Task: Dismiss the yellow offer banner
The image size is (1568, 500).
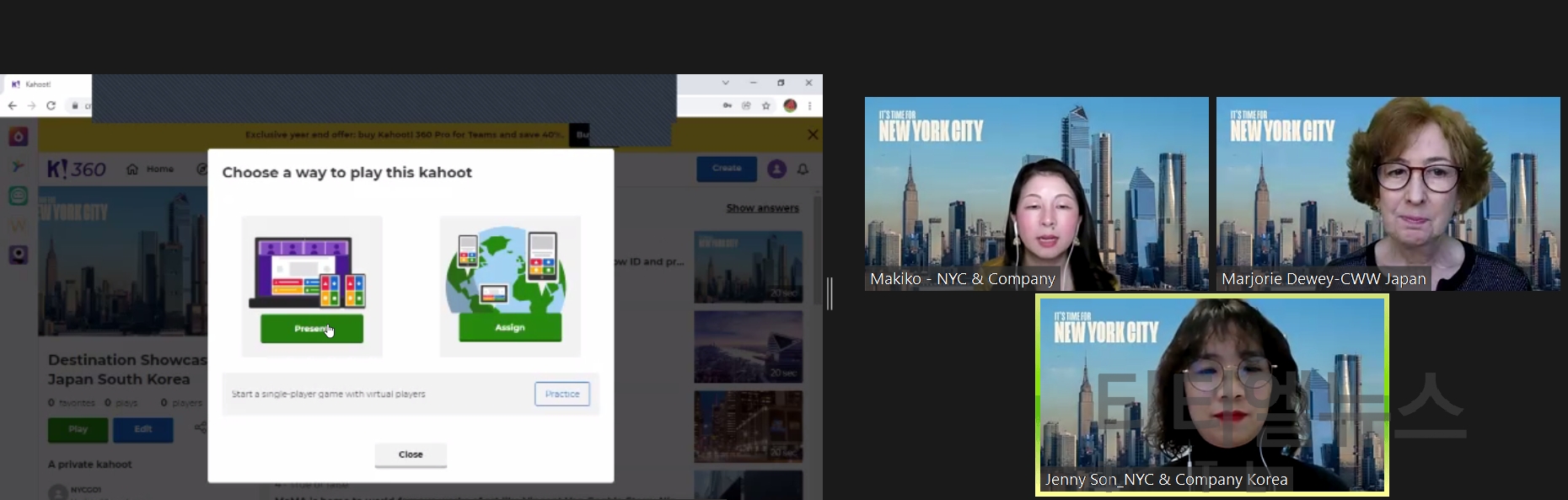Action: 813,134
